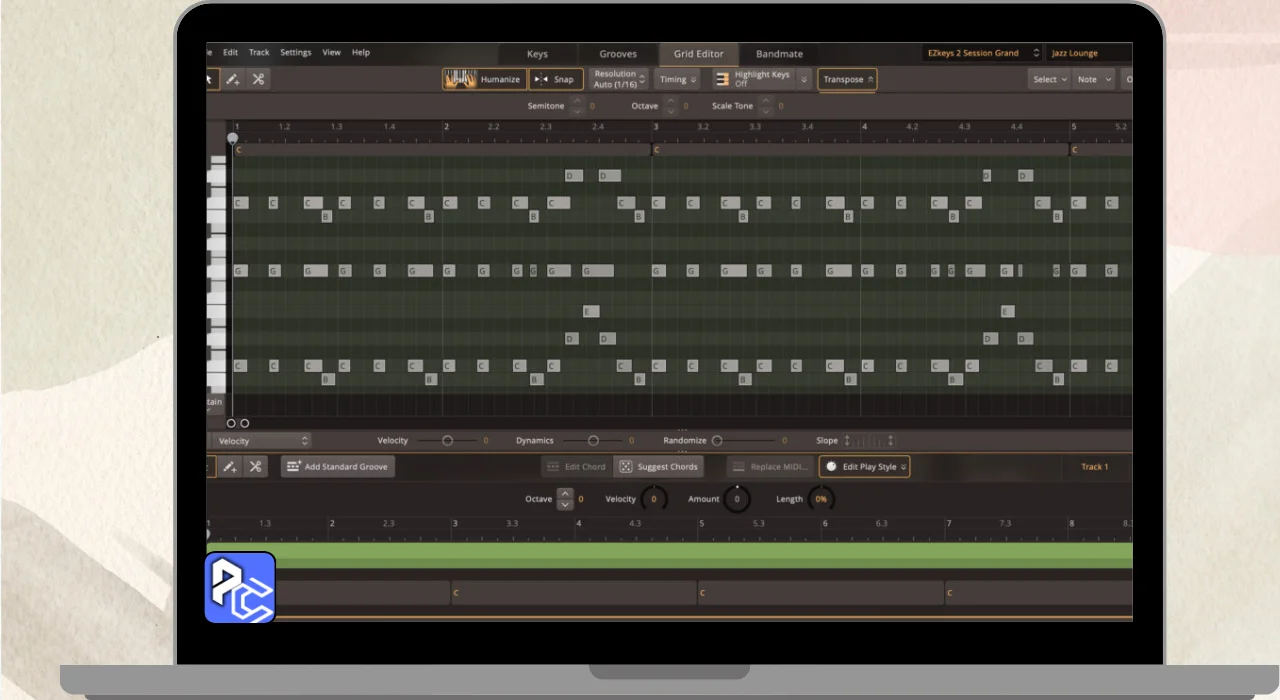Click the dice icon on Suggest Chords
This screenshot has height=700, width=1280.
pyautogui.click(x=625, y=467)
